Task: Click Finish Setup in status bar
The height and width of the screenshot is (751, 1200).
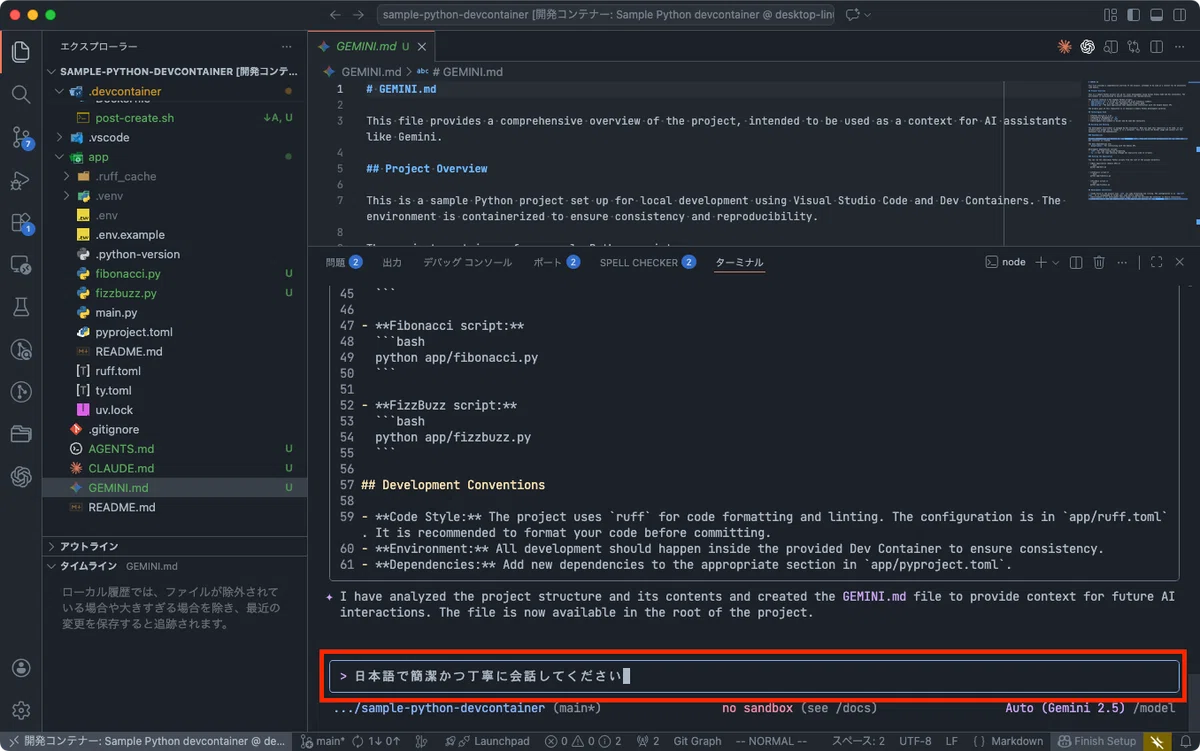Action: [x=1097, y=741]
